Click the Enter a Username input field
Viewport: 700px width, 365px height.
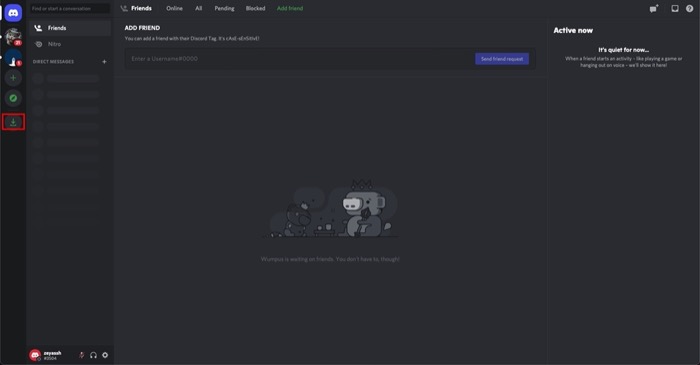299,59
